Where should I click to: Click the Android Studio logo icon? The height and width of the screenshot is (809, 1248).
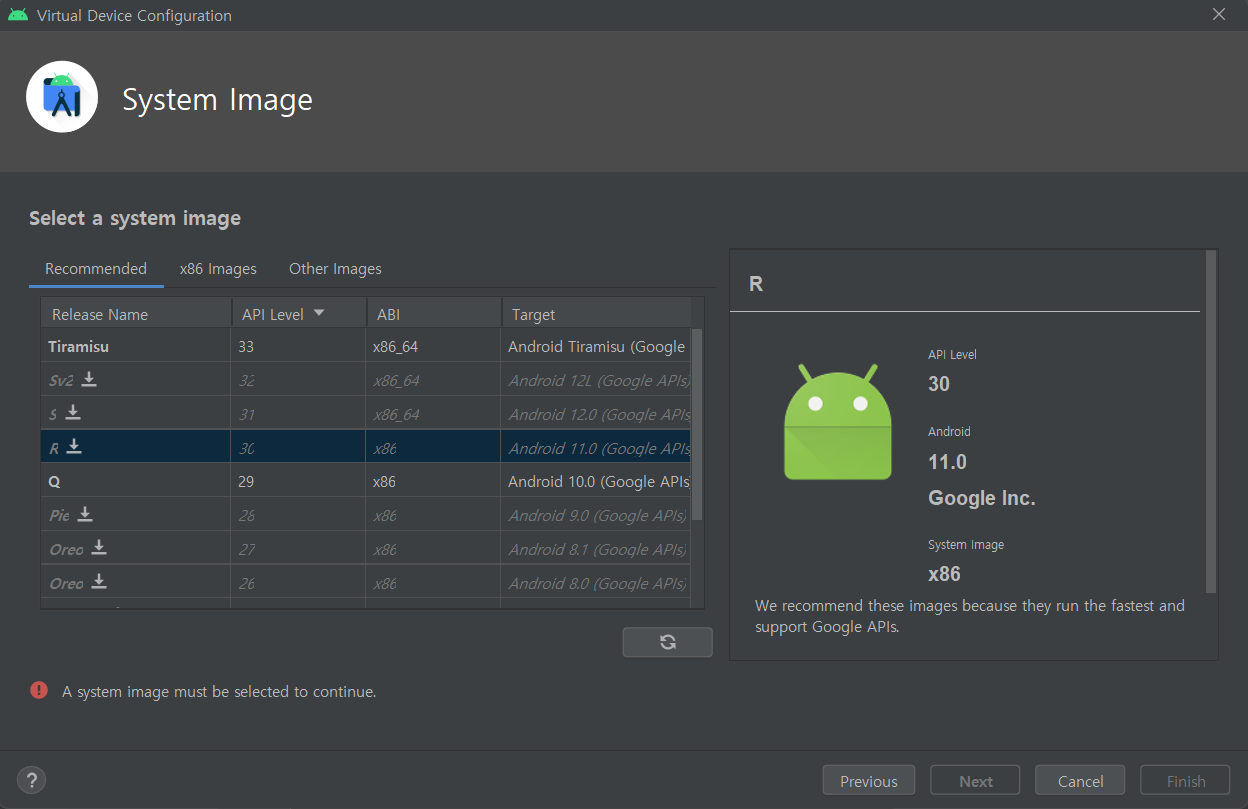tap(62, 97)
